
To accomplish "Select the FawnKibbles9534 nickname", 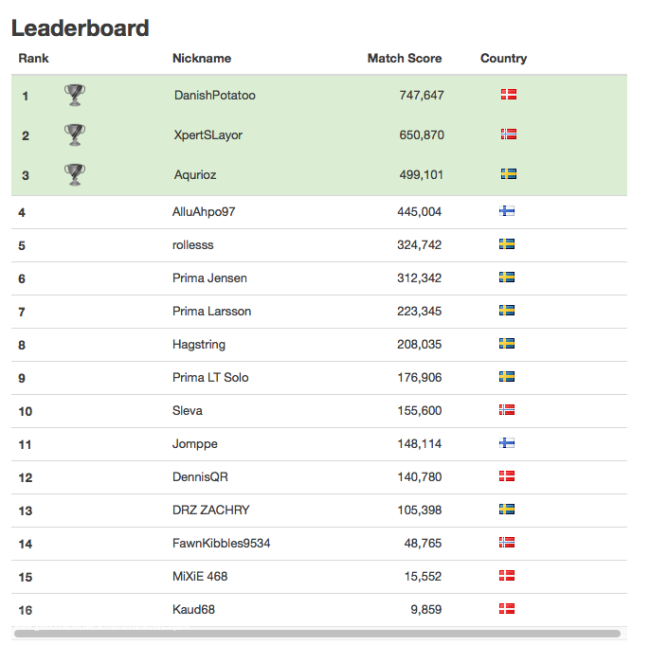I will [x=221, y=543].
